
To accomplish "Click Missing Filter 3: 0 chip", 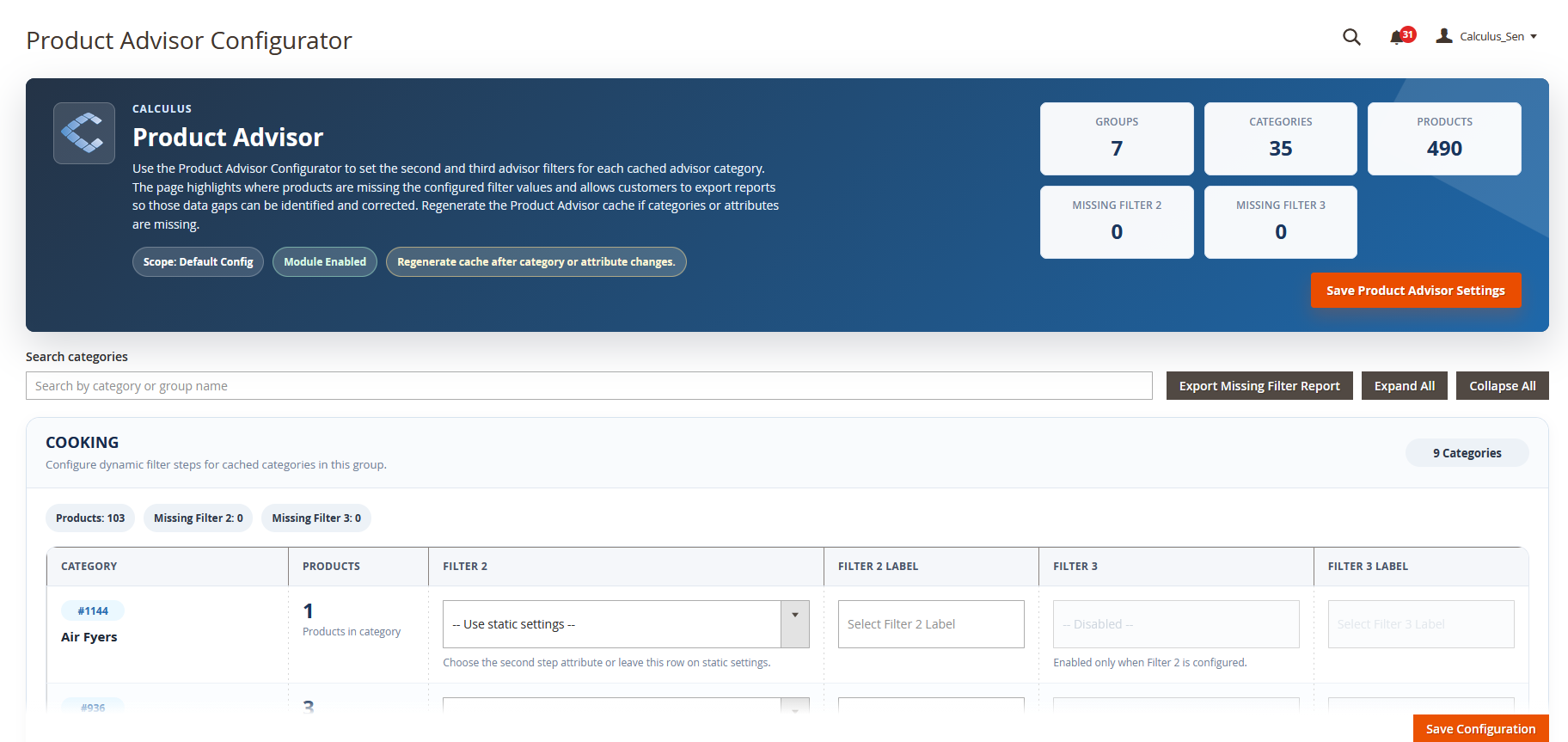I will (316, 518).
